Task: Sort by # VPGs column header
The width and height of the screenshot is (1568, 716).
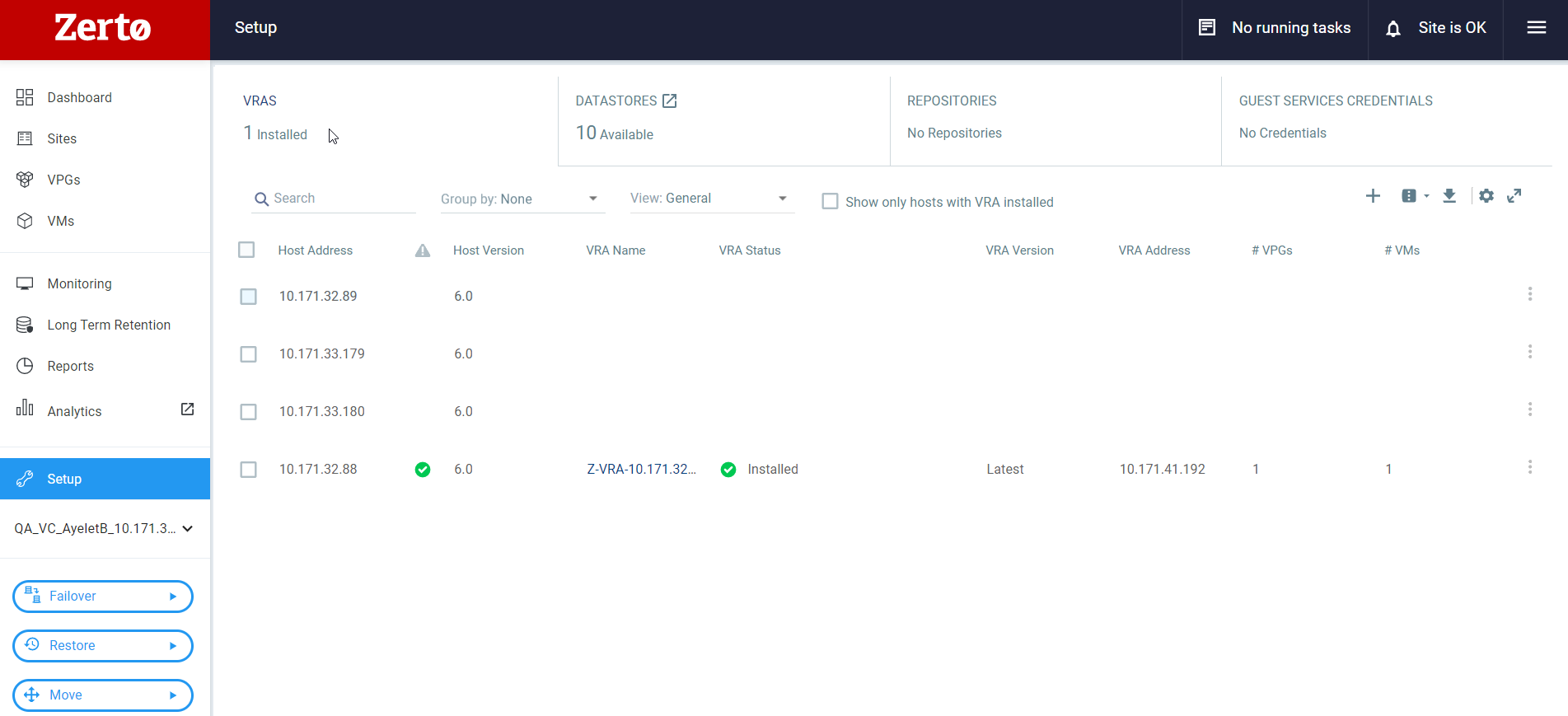Action: [x=1272, y=250]
